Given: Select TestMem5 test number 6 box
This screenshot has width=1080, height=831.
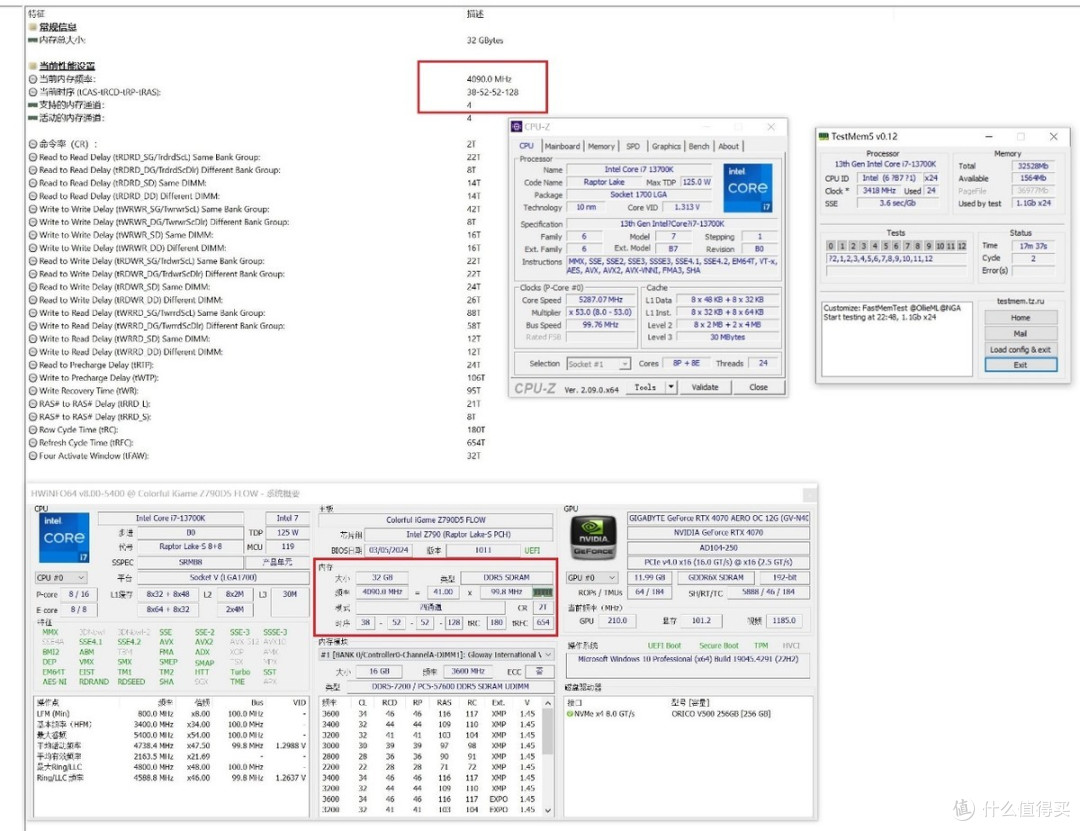Looking at the screenshot, I should (896, 246).
